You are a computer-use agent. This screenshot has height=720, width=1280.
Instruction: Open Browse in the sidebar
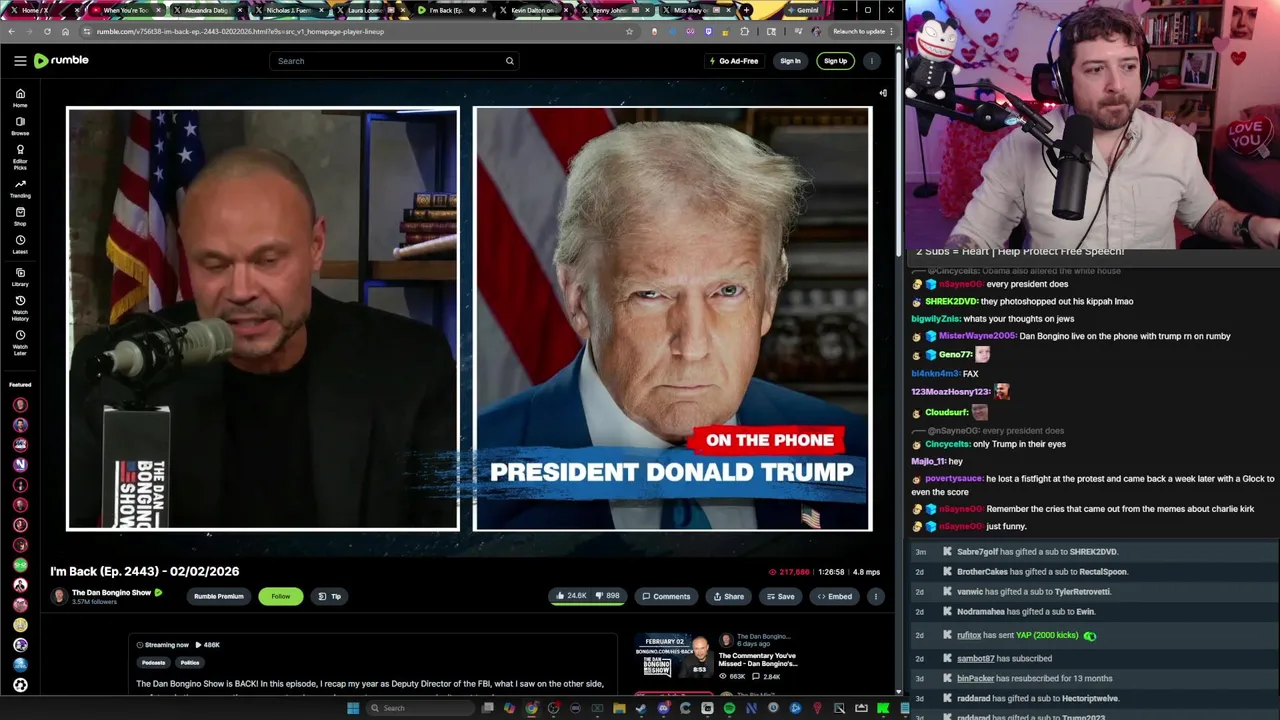pyautogui.click(x=20, y=126)
